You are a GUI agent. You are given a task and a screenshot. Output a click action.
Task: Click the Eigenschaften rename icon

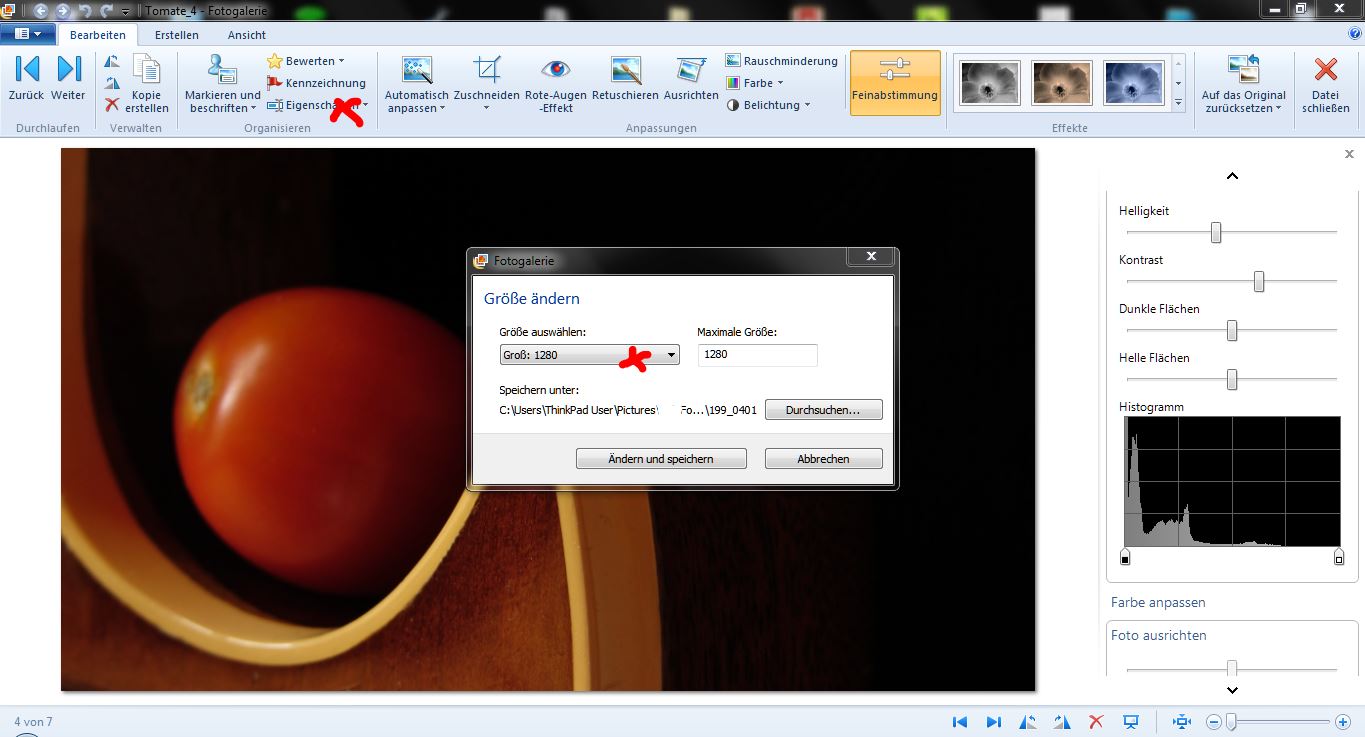point(275,105)
